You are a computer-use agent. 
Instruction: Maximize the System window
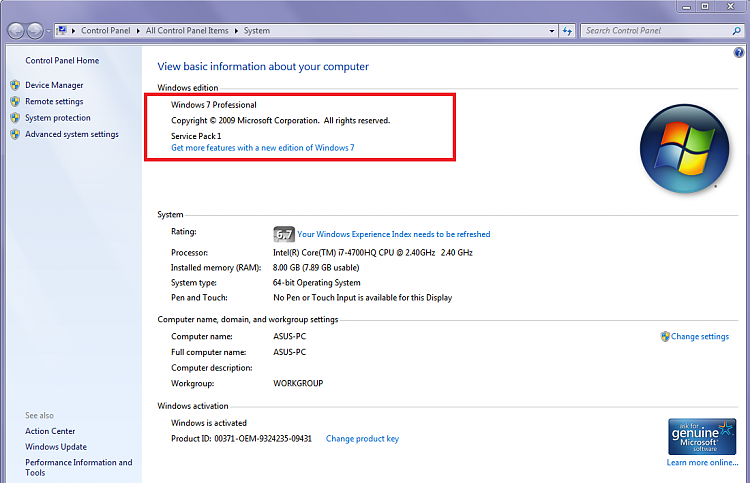tap(705, 6)
